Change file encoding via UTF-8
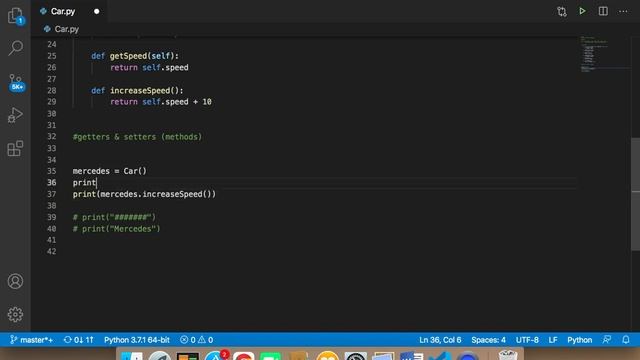Viewport: 640px width, 360px height. tap(527, 340)
